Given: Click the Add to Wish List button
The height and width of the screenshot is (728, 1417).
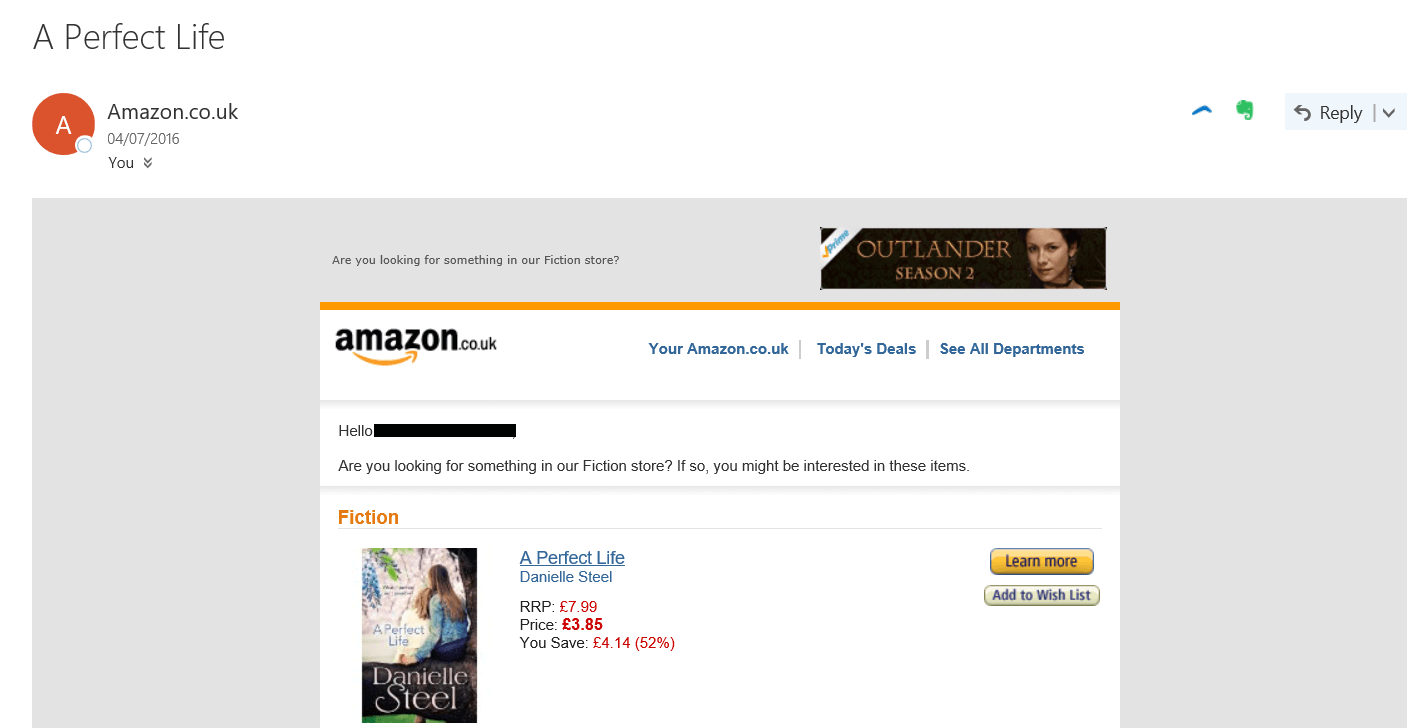Looking at the screenshot, I should click(x=1042, y=595).
